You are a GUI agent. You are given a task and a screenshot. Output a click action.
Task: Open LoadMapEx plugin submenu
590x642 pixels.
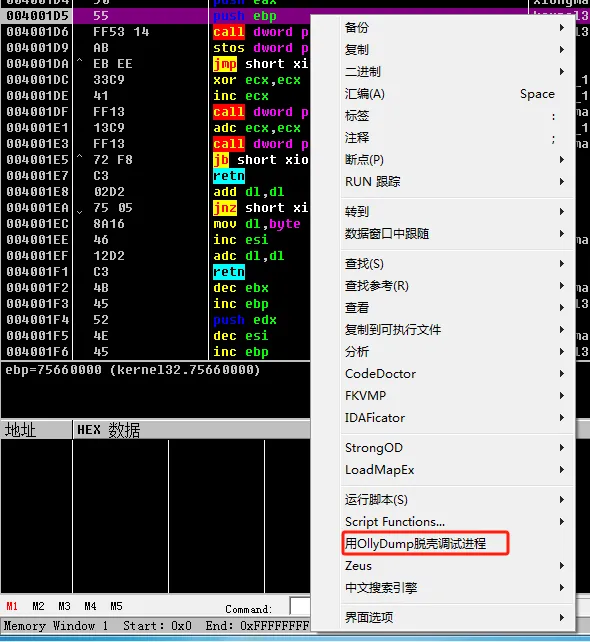pos(455,470)
